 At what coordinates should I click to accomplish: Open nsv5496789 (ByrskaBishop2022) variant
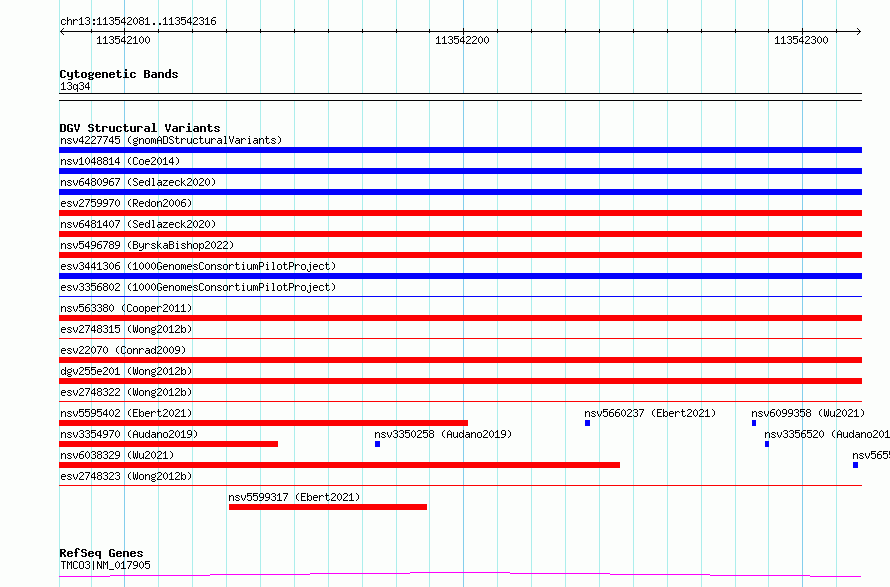147,245
